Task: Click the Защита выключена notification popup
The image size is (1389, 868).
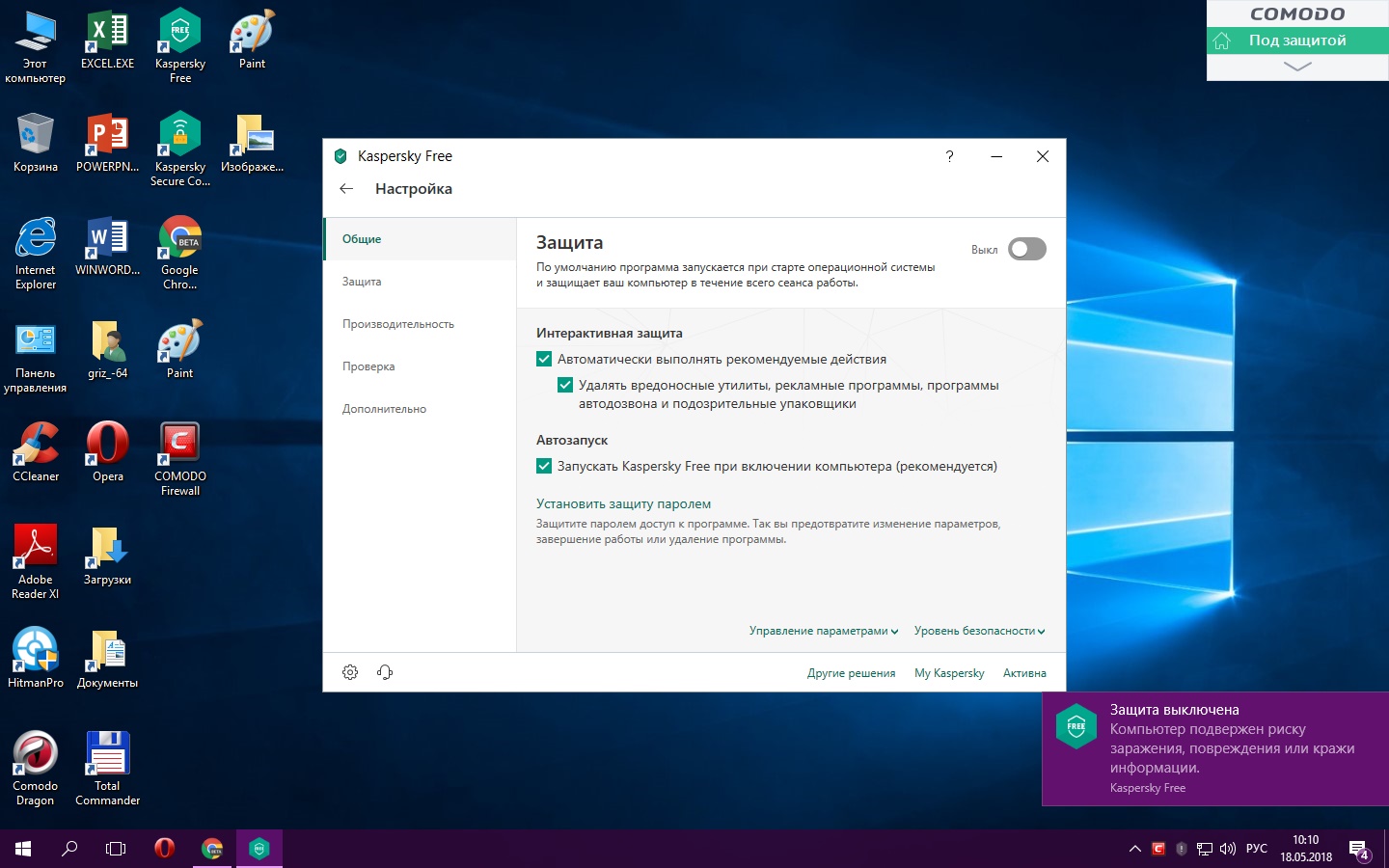Action: (x=1215, y=748)
